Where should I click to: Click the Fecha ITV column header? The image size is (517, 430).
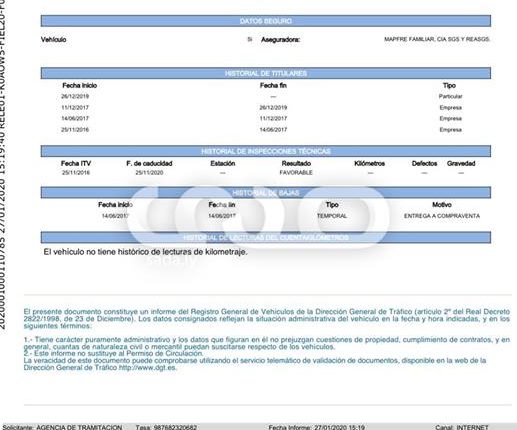point(76,163)
